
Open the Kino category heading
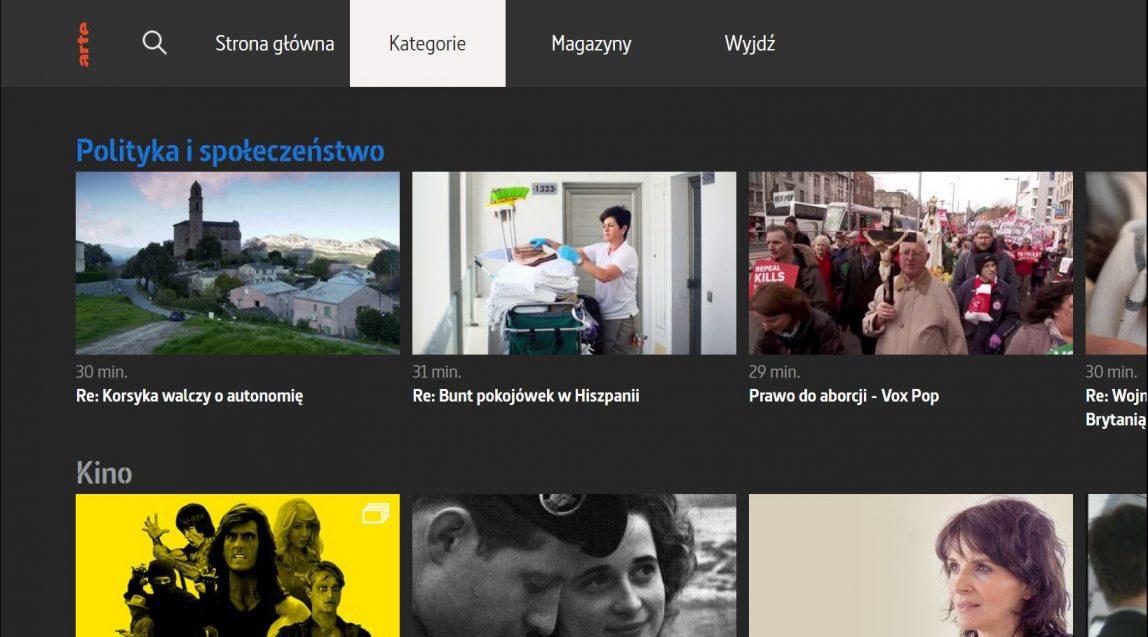click(104, 473)
